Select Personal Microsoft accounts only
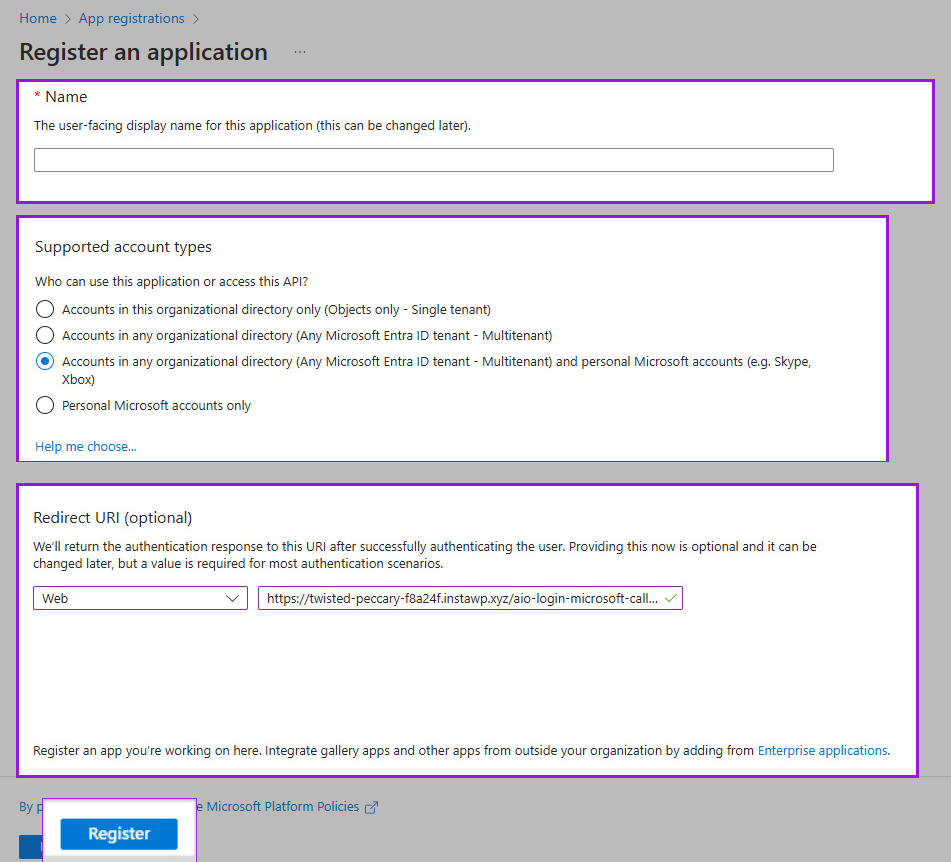951x862 pixels. 45,405
